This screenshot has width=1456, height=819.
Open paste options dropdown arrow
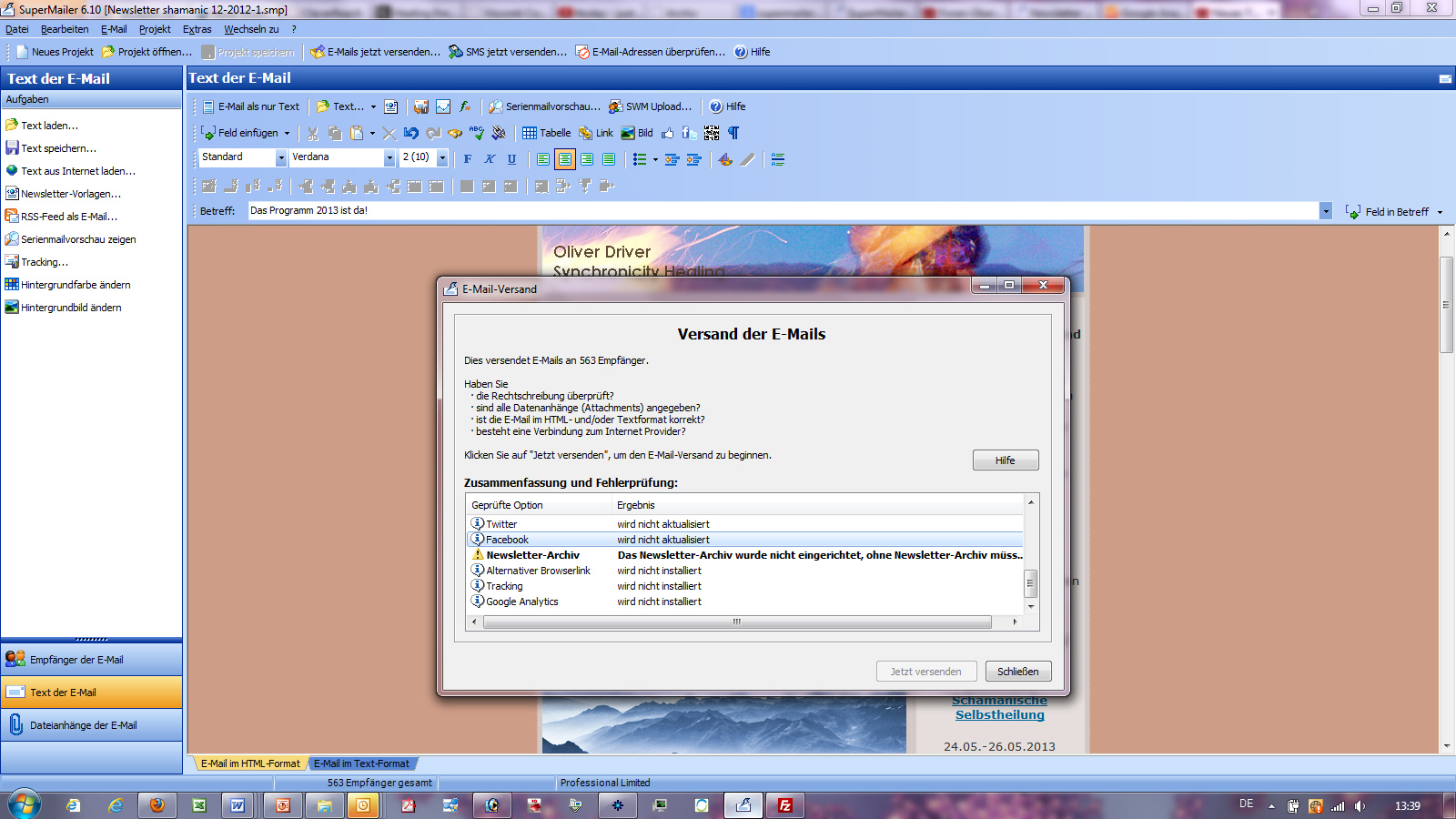pyautogui.click(x=372, y=134)
